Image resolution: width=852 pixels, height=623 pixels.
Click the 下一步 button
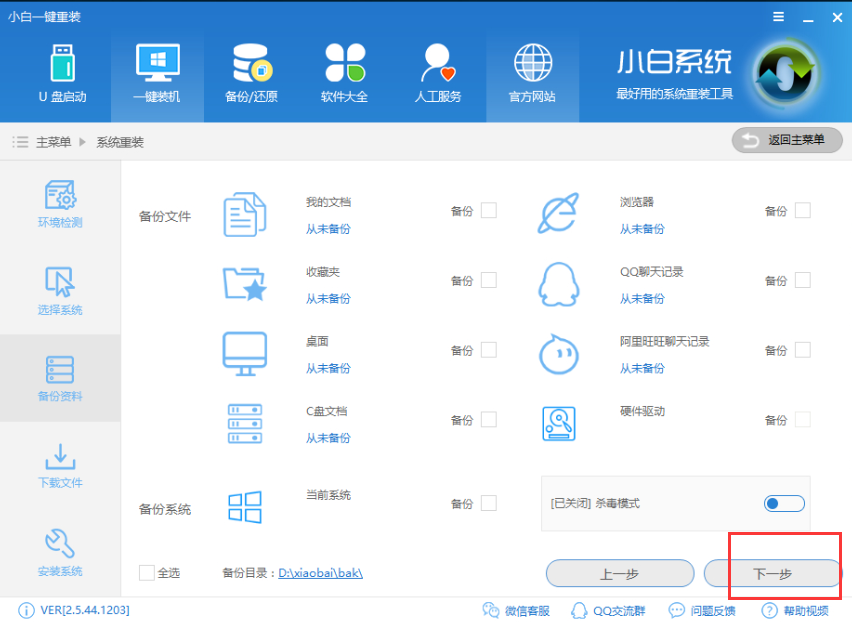pos(775,573)
